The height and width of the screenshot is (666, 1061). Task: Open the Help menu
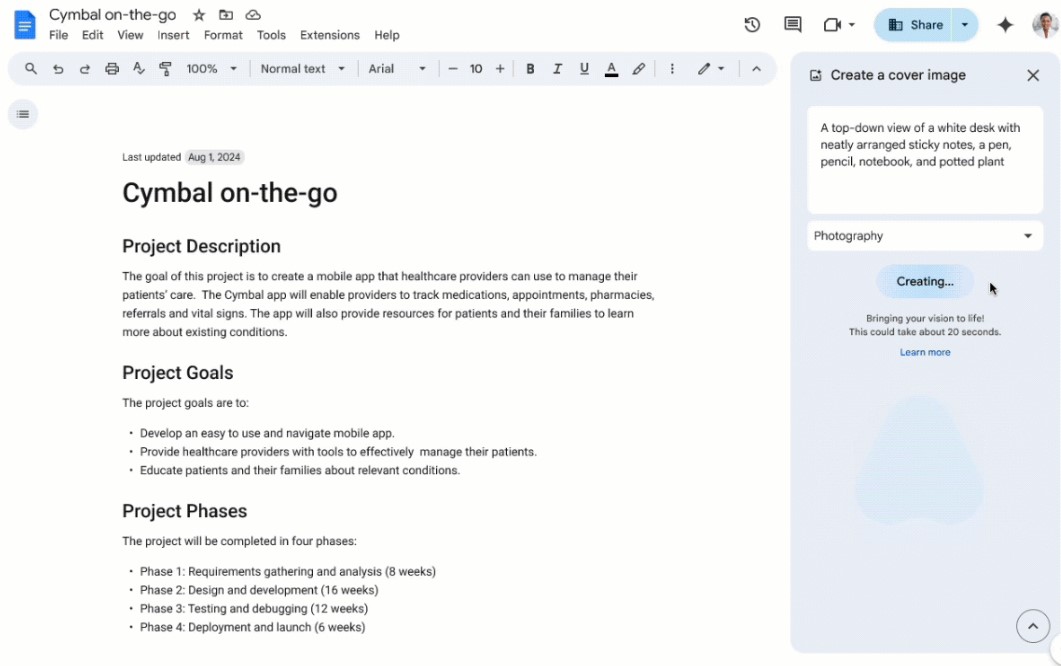pyautogui.click(x=386, y=35)
